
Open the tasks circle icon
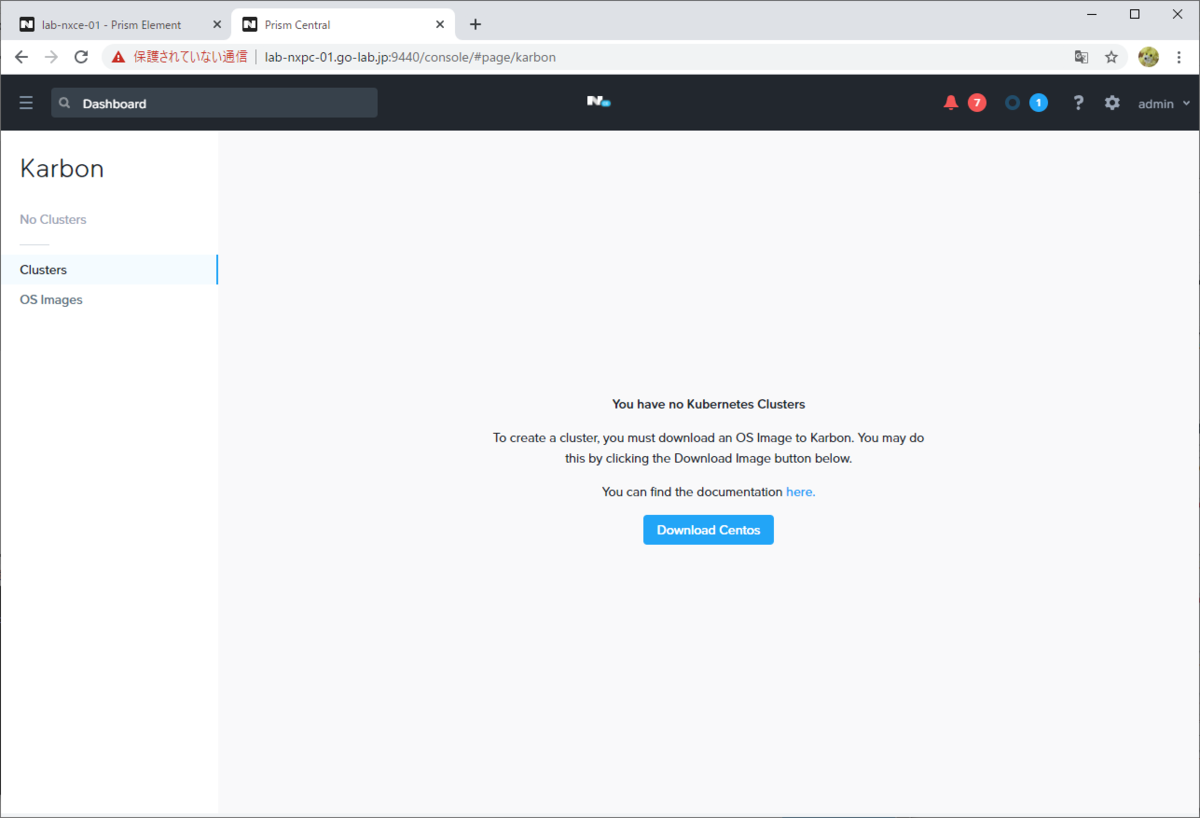click(x=1012, y=103)
